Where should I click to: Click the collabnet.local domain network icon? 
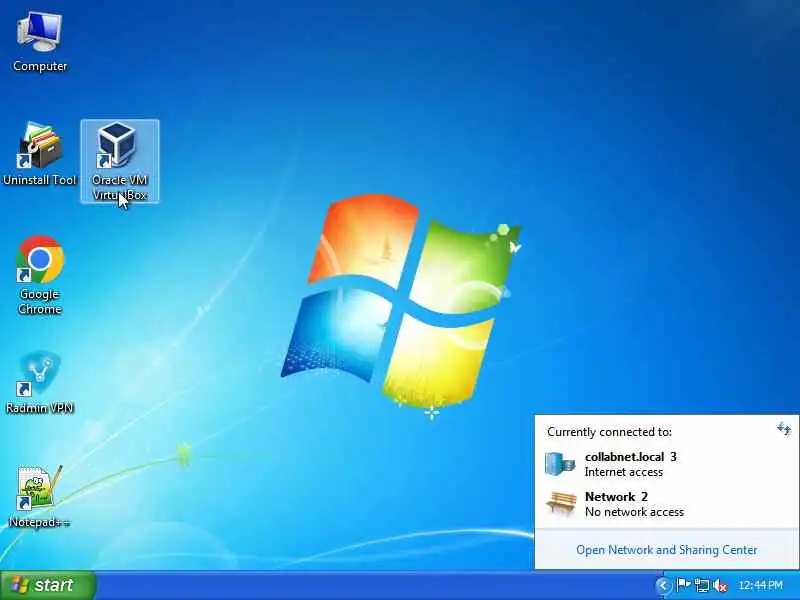pyautogui.click(x=560, y=464)
